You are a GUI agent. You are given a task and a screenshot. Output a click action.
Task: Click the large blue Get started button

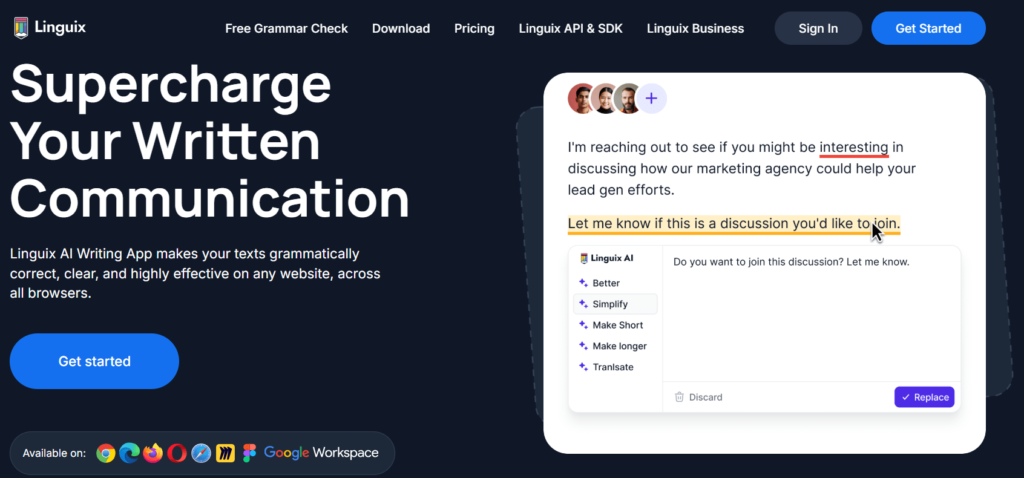tap(94, 361)
